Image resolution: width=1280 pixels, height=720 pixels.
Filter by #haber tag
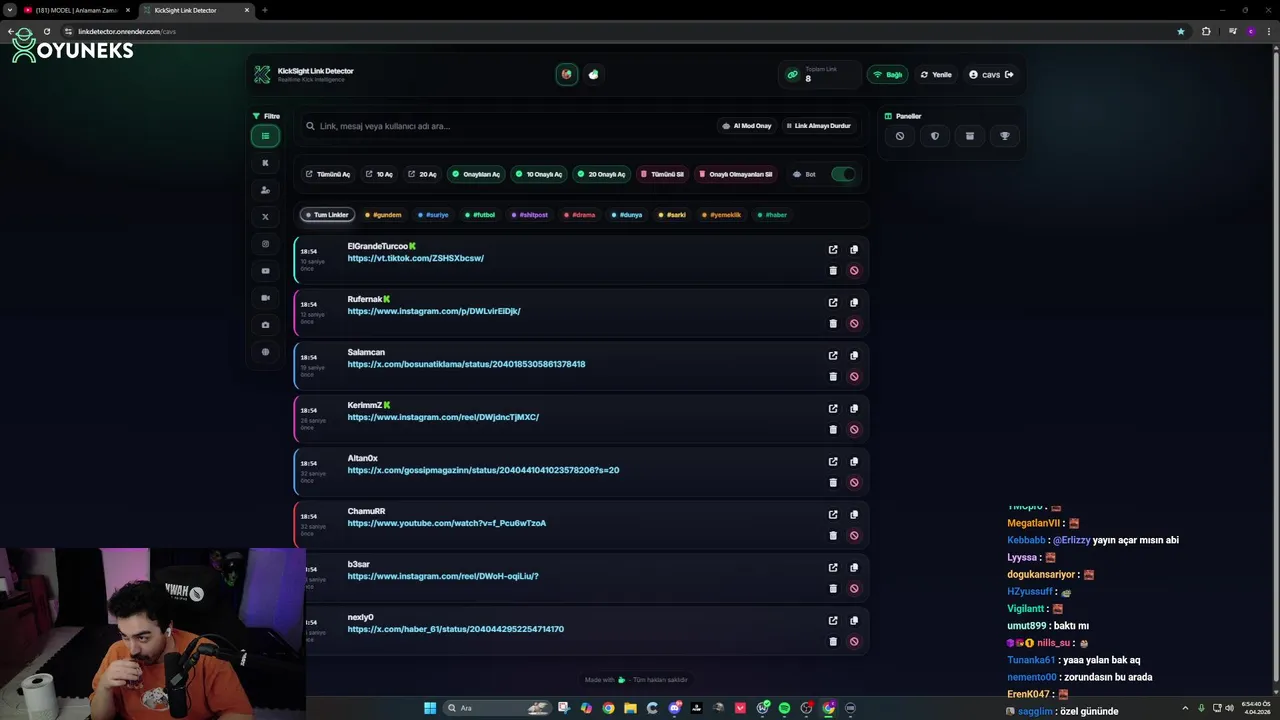point(772,215)
